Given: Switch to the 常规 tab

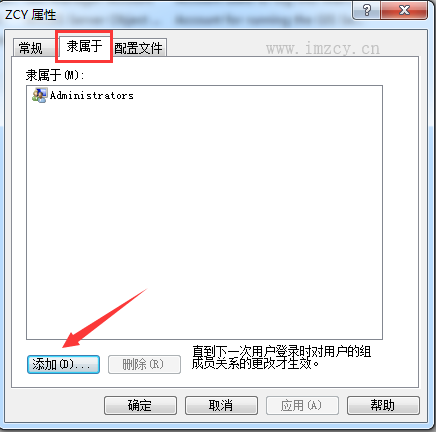Looking at the screenshot, I should [x=31, y=48].
